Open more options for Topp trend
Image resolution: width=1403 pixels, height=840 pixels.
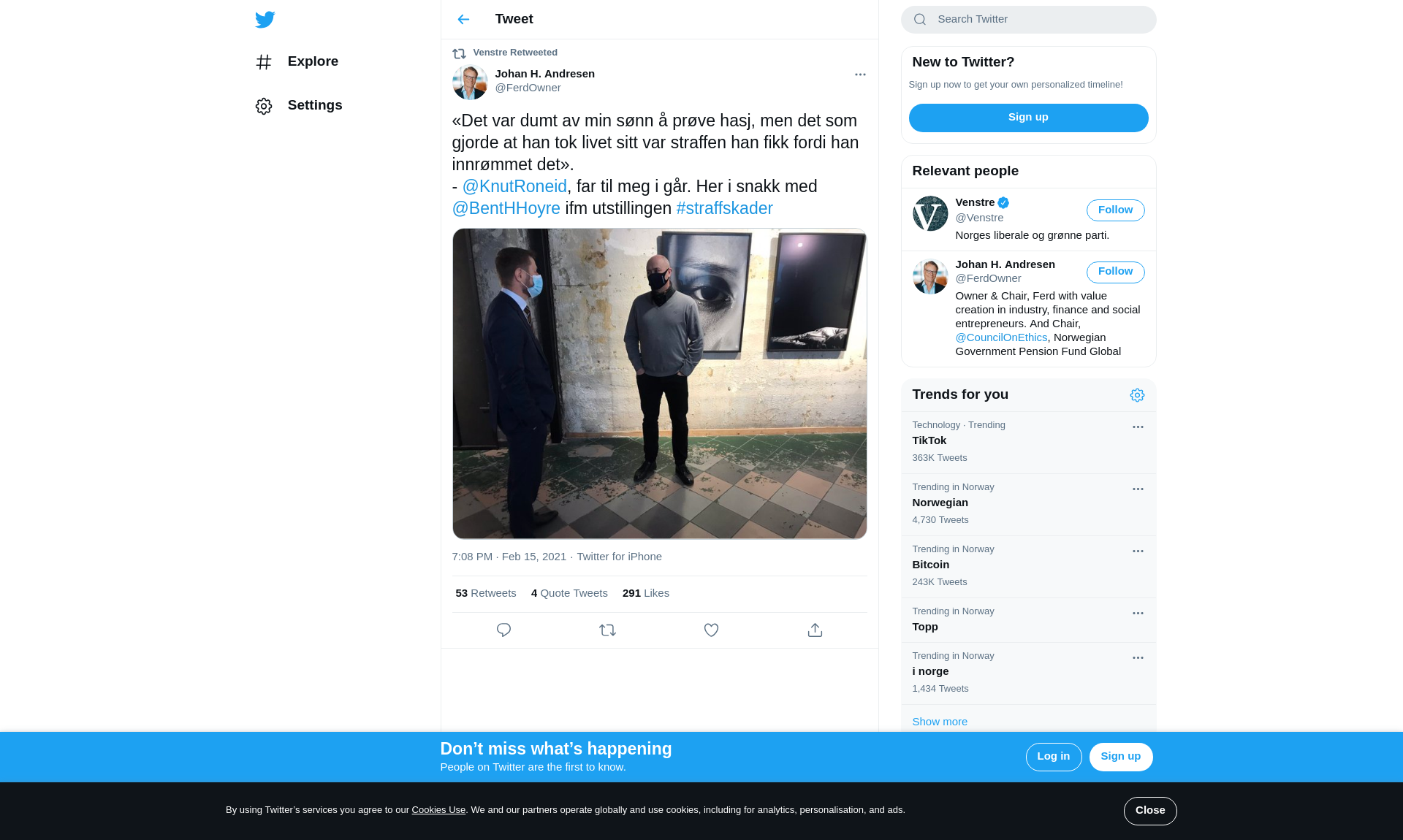click(x=1138, y=614)
